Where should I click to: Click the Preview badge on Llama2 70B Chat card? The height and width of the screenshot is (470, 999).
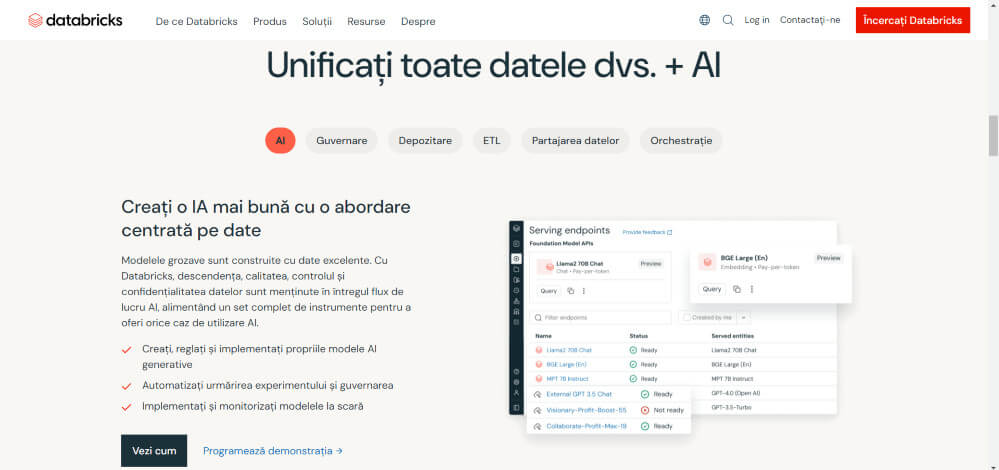(x=650, y=264)
